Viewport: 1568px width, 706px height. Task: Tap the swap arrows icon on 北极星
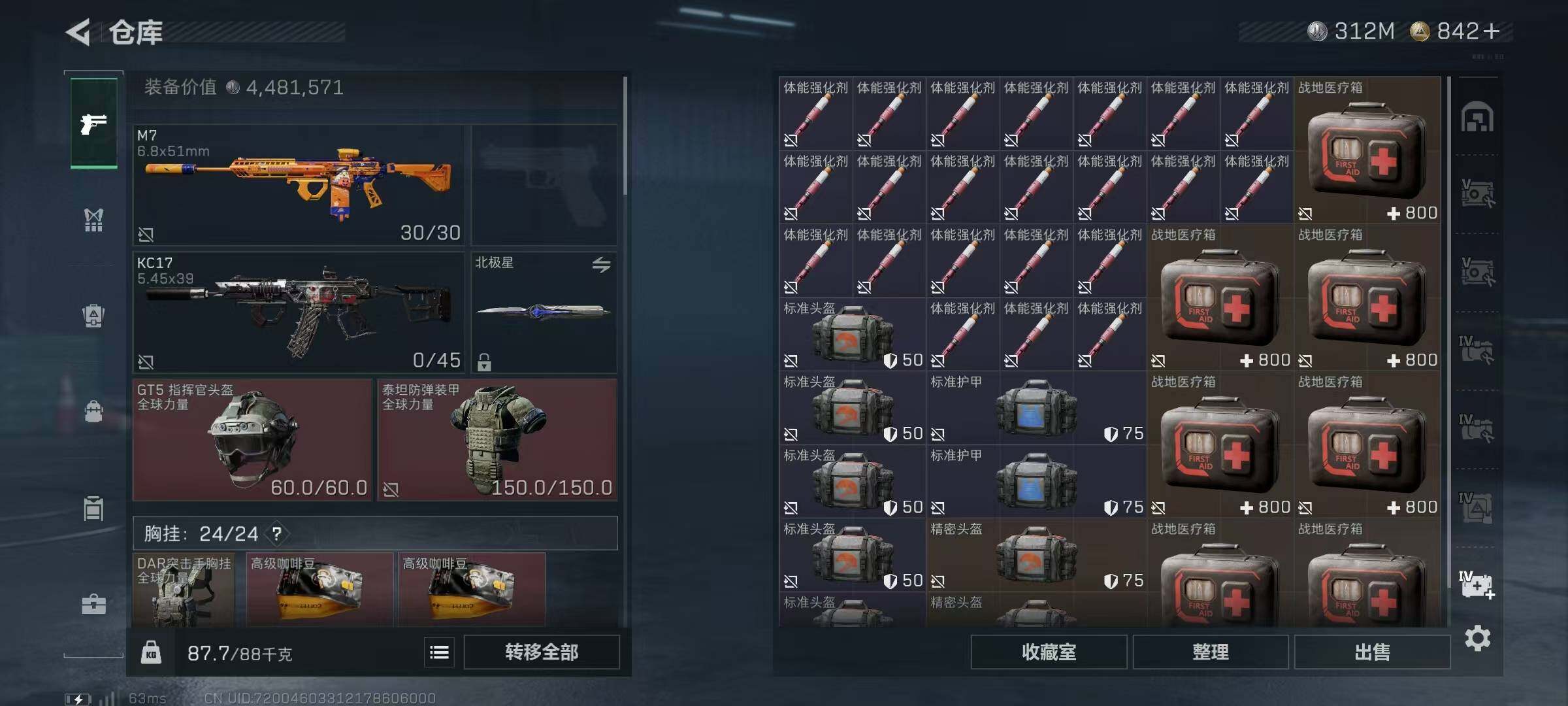pos(601,264)
